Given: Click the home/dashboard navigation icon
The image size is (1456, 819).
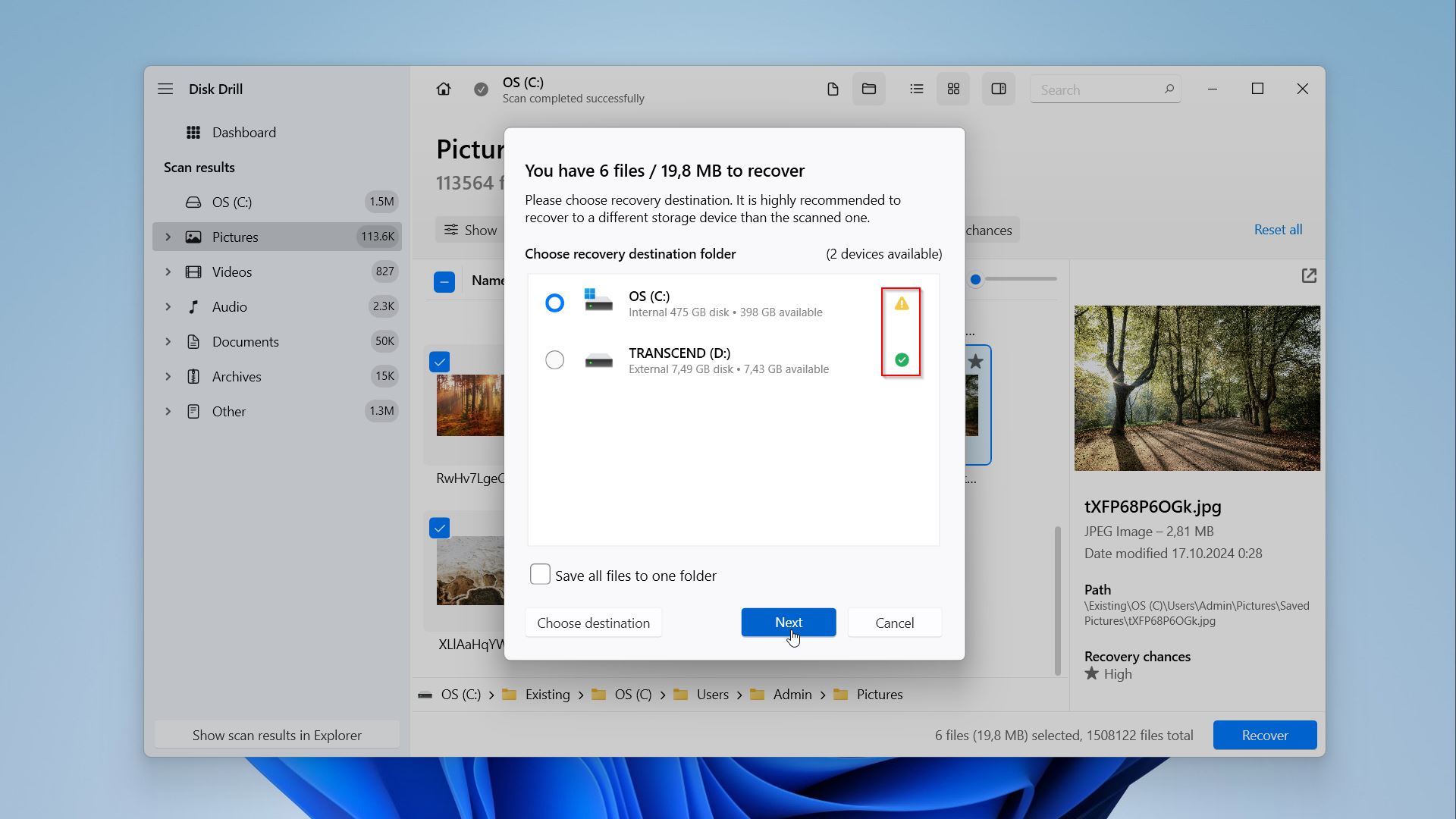Looking at the screenshot, I should click(443, 89).
